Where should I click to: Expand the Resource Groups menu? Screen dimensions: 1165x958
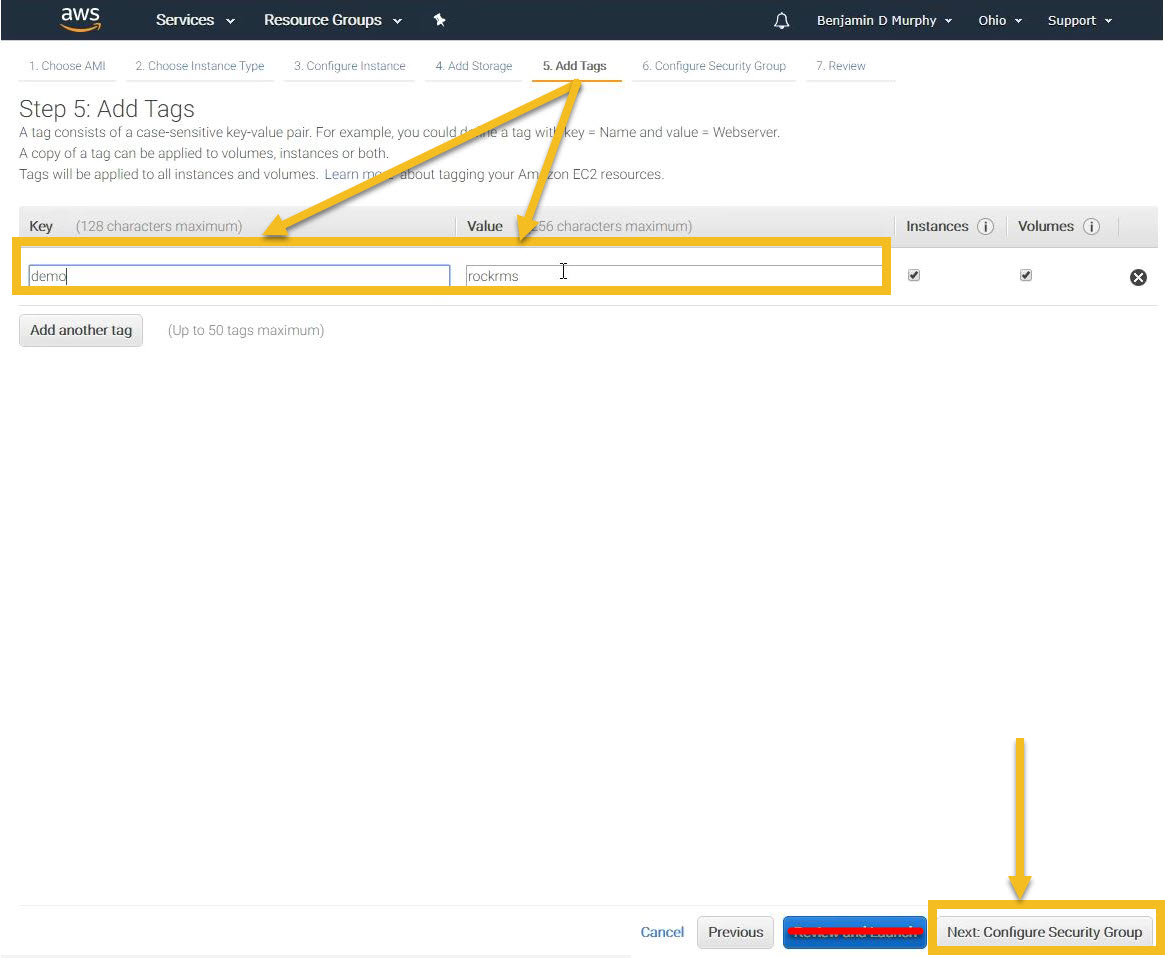pos(332,20)
